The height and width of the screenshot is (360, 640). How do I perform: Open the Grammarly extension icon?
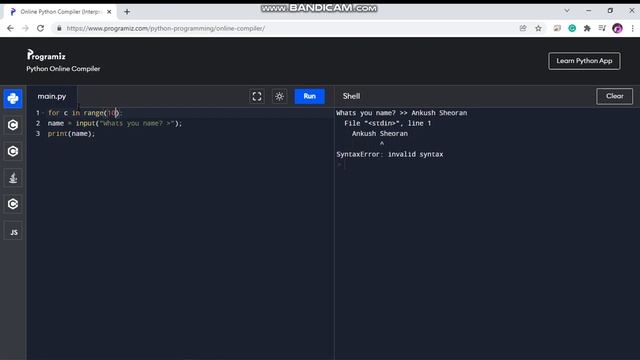click(x=572, y=28)
